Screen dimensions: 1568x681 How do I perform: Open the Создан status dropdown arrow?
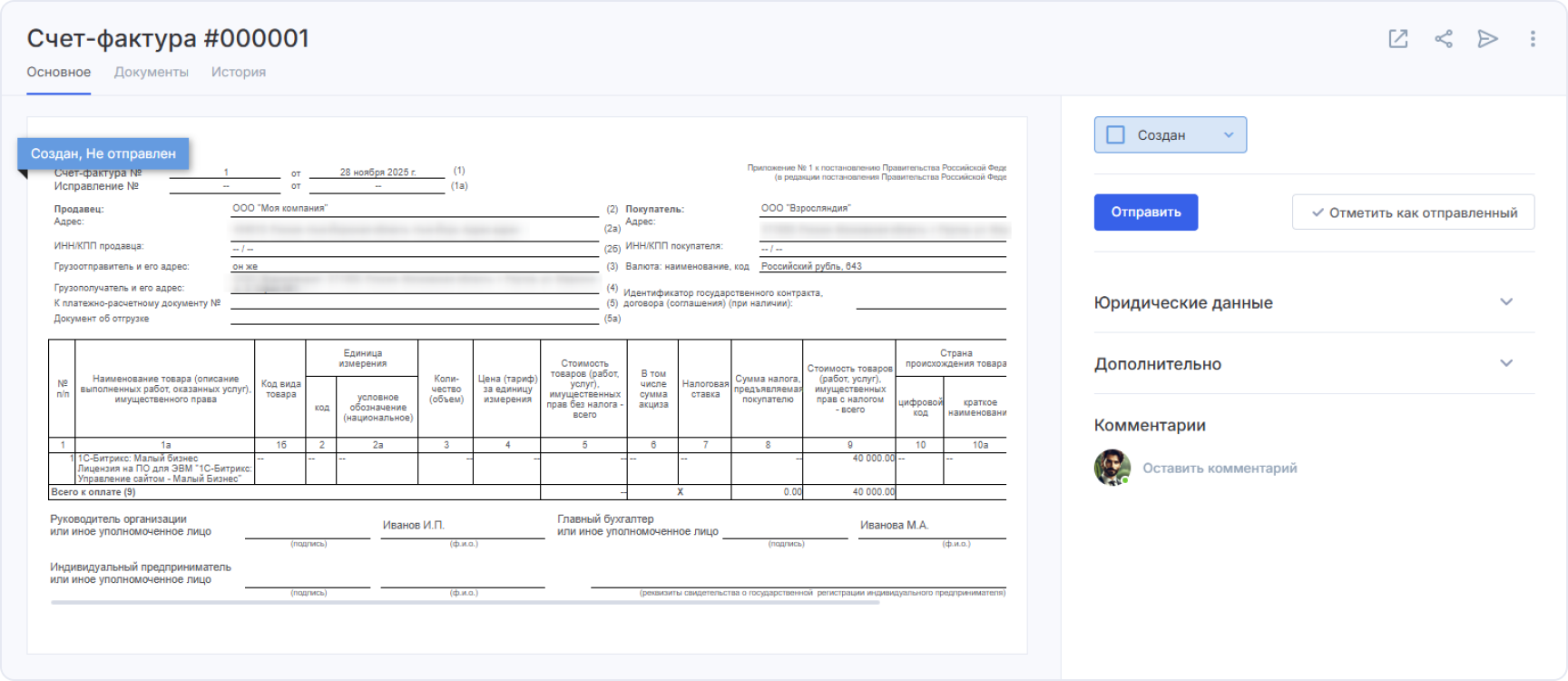coord(1229,135)
